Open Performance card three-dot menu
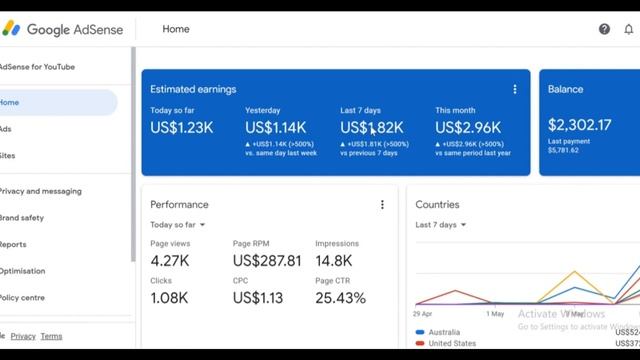Image resolution: width=640 pixels, height=360 pixels. 382,204
